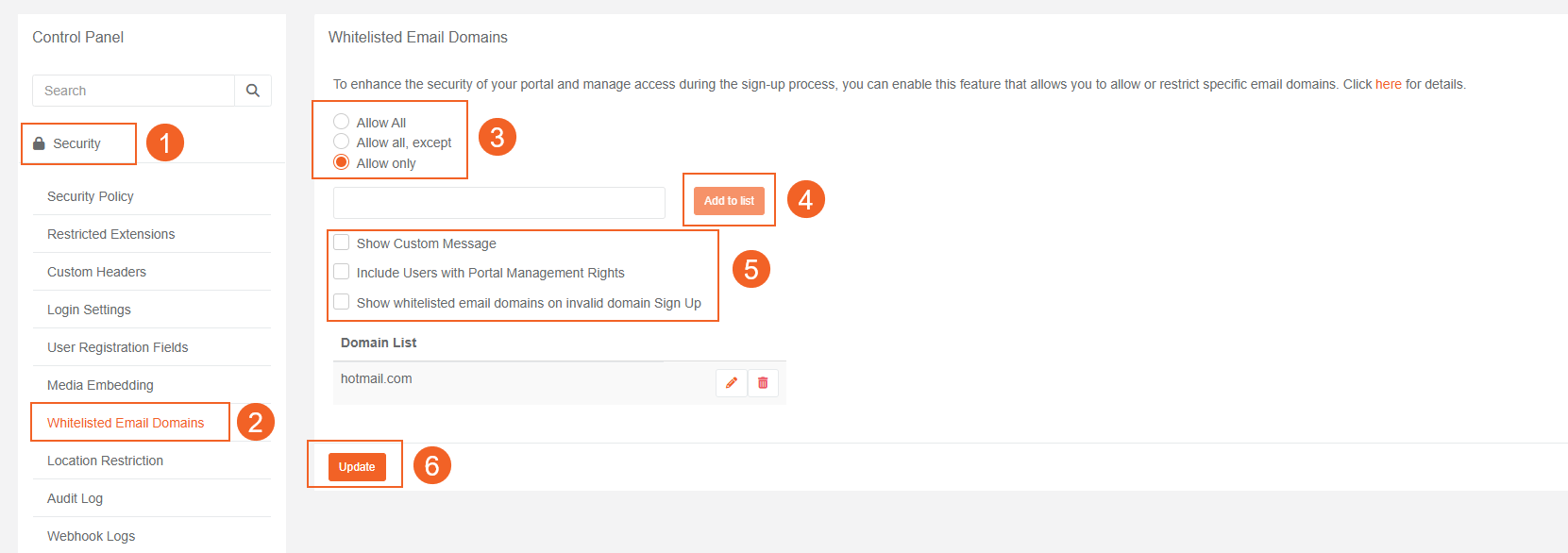Go to Restricted Extensions settings
This screenshot has height=553, width=1568.
click(111, 234)
